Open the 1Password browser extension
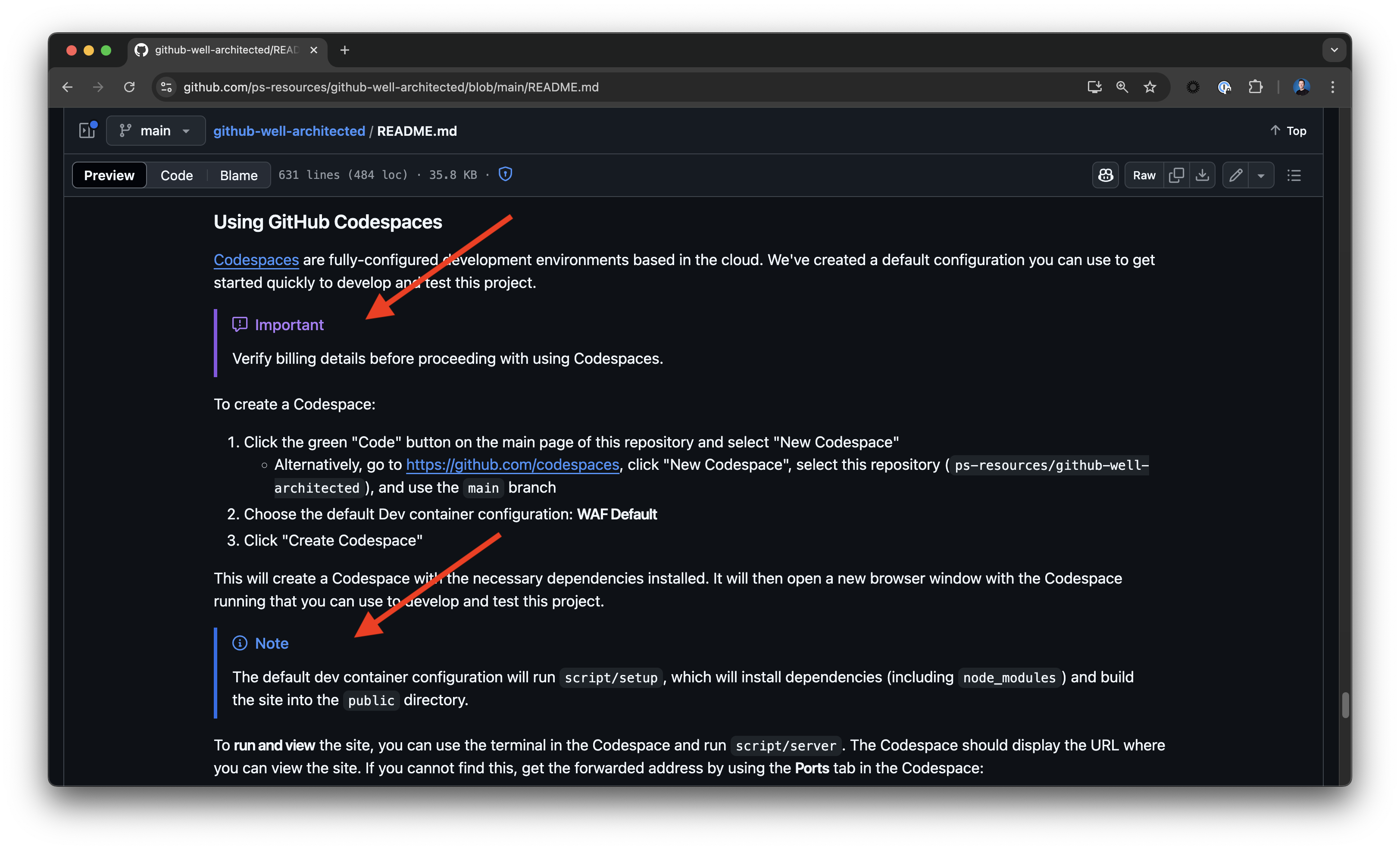This screenshot has height=850, width=1400. [x=1225, y=87]
